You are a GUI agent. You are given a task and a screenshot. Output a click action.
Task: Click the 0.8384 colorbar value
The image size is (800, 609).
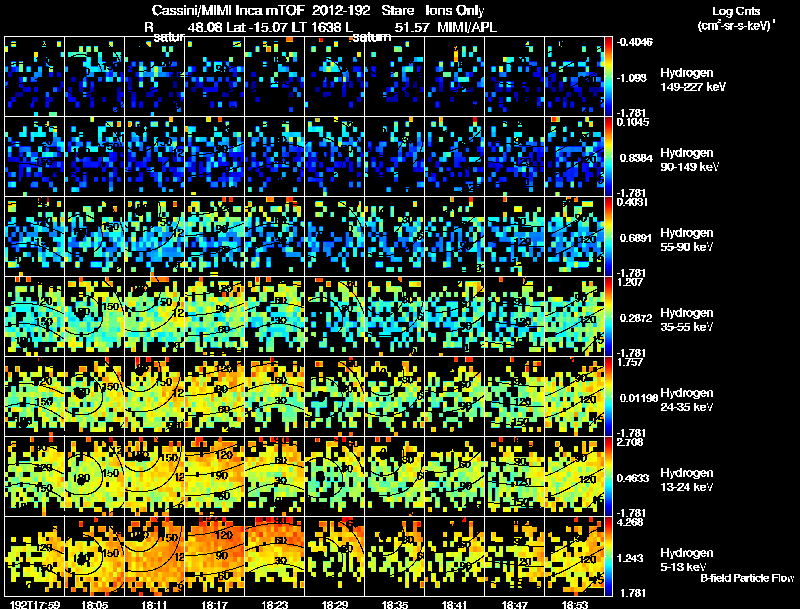(636, 158)
